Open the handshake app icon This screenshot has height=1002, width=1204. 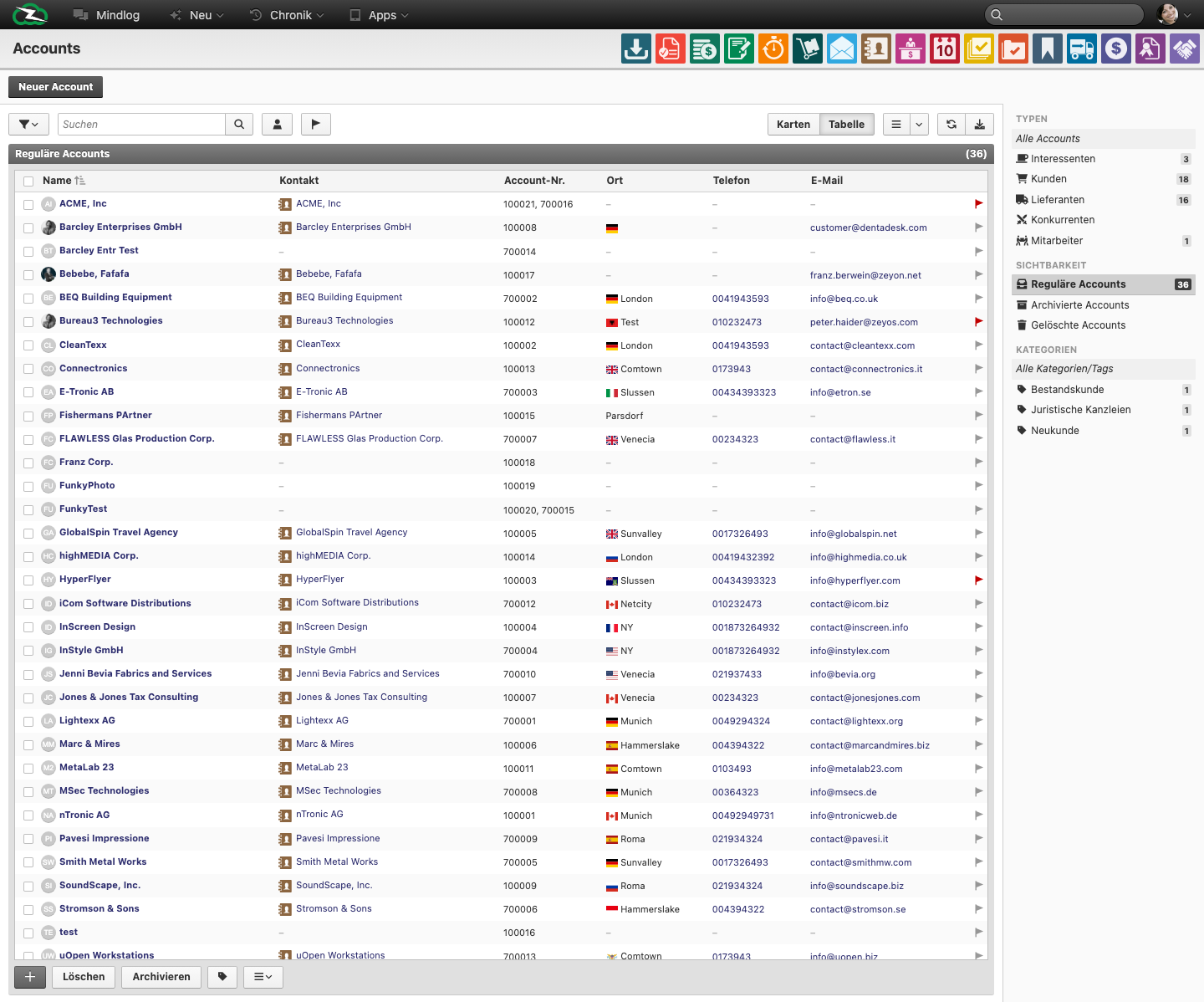coord(1185,49)
